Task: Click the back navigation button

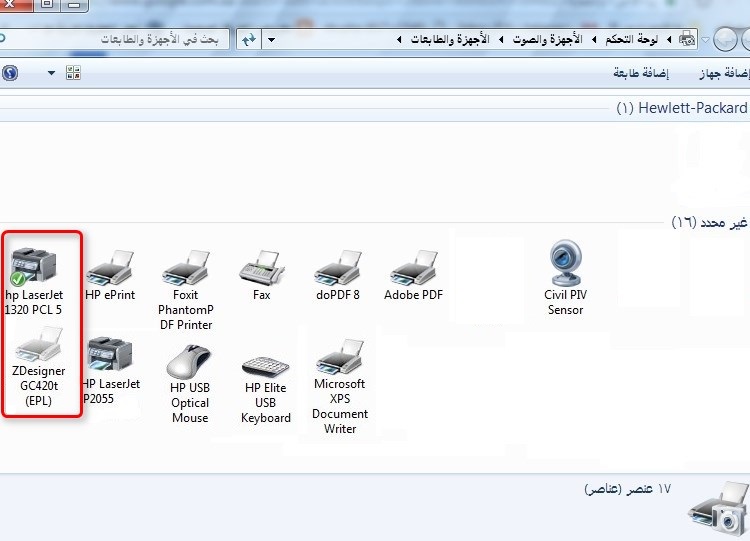Action: point(725,39)
